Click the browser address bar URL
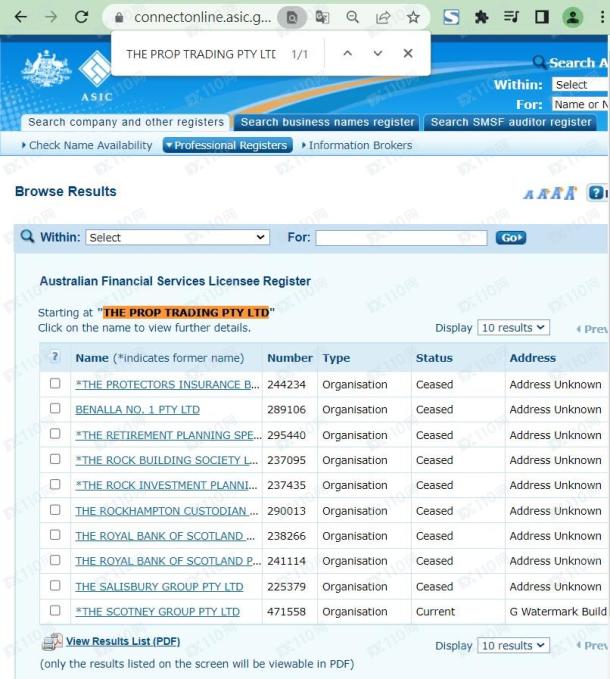Screen dimensions: 610x679 click(x=203, y=17)
